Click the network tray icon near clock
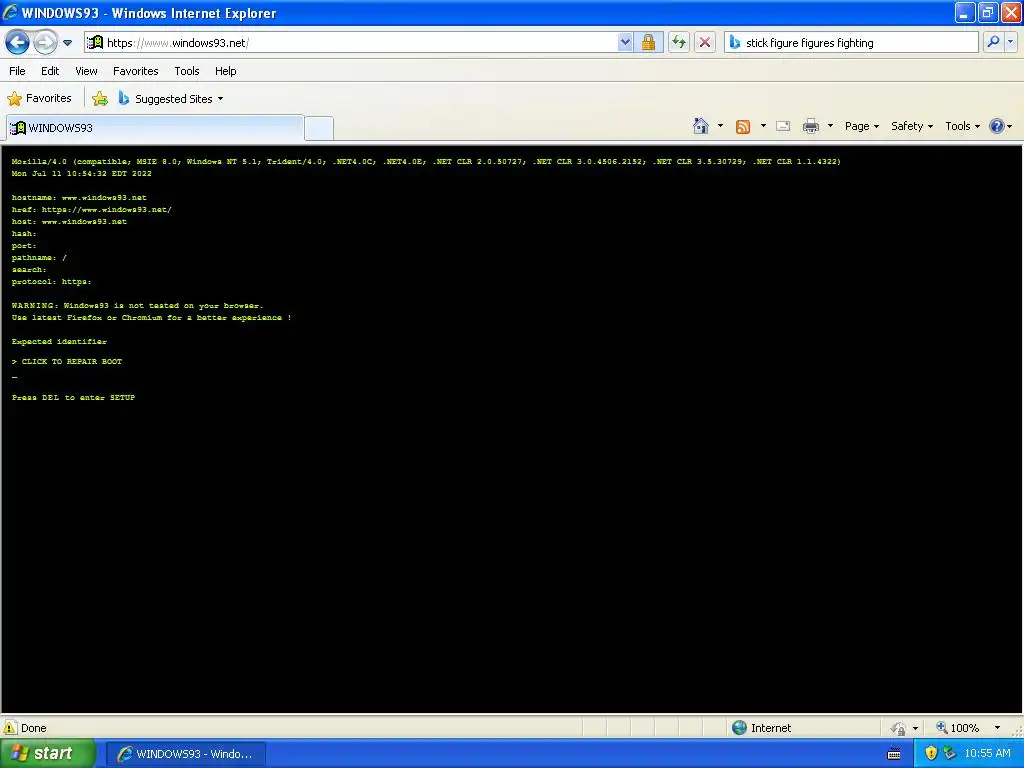This screenshot has height=768, width=1024. [949, 754]
